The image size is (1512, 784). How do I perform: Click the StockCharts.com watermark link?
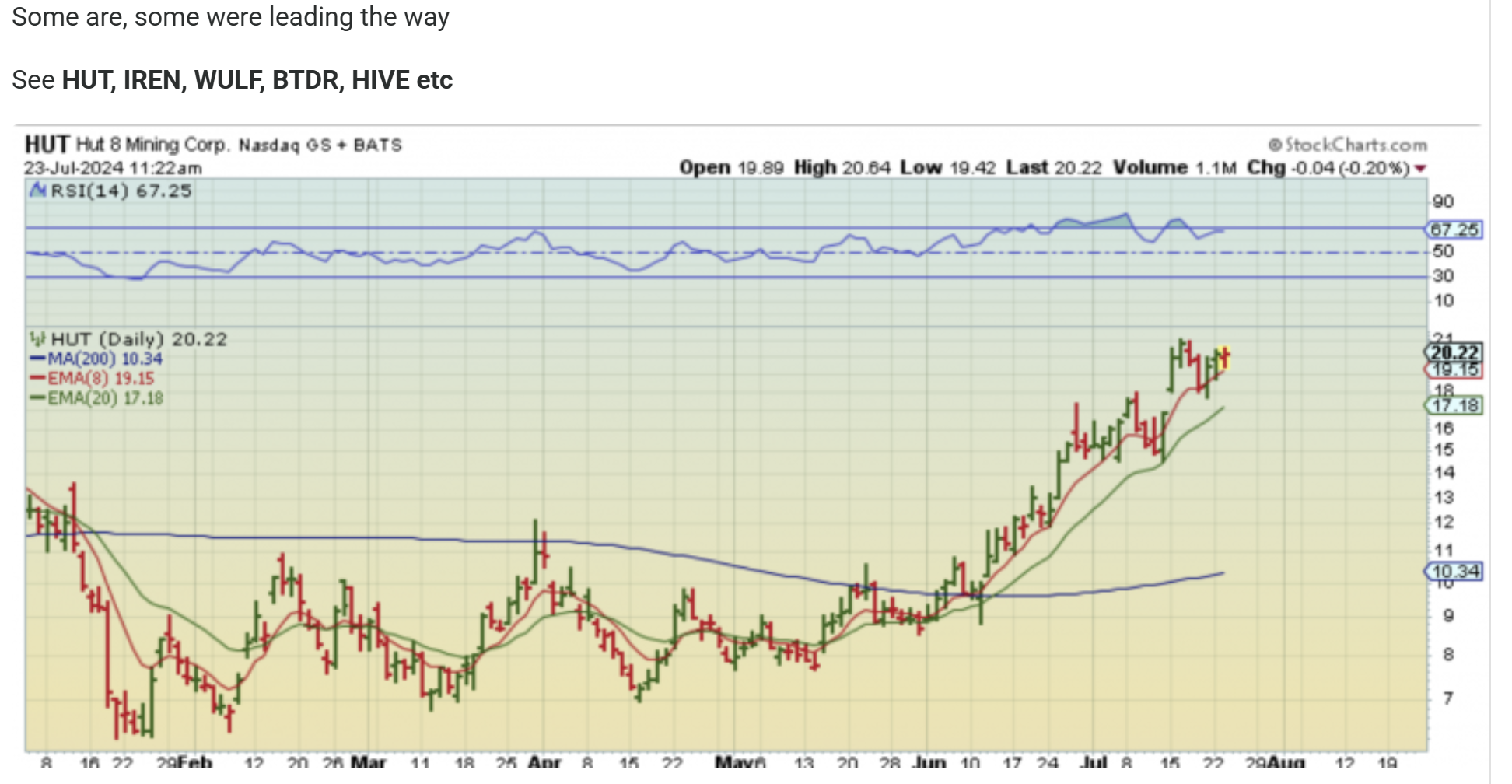pyautogui.click(x=1348, y=145)
